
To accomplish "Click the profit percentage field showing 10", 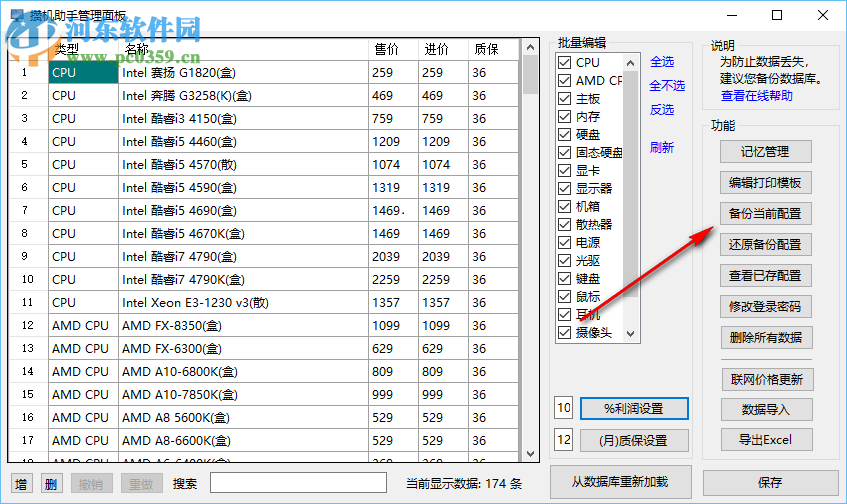I will pos(563,408).
